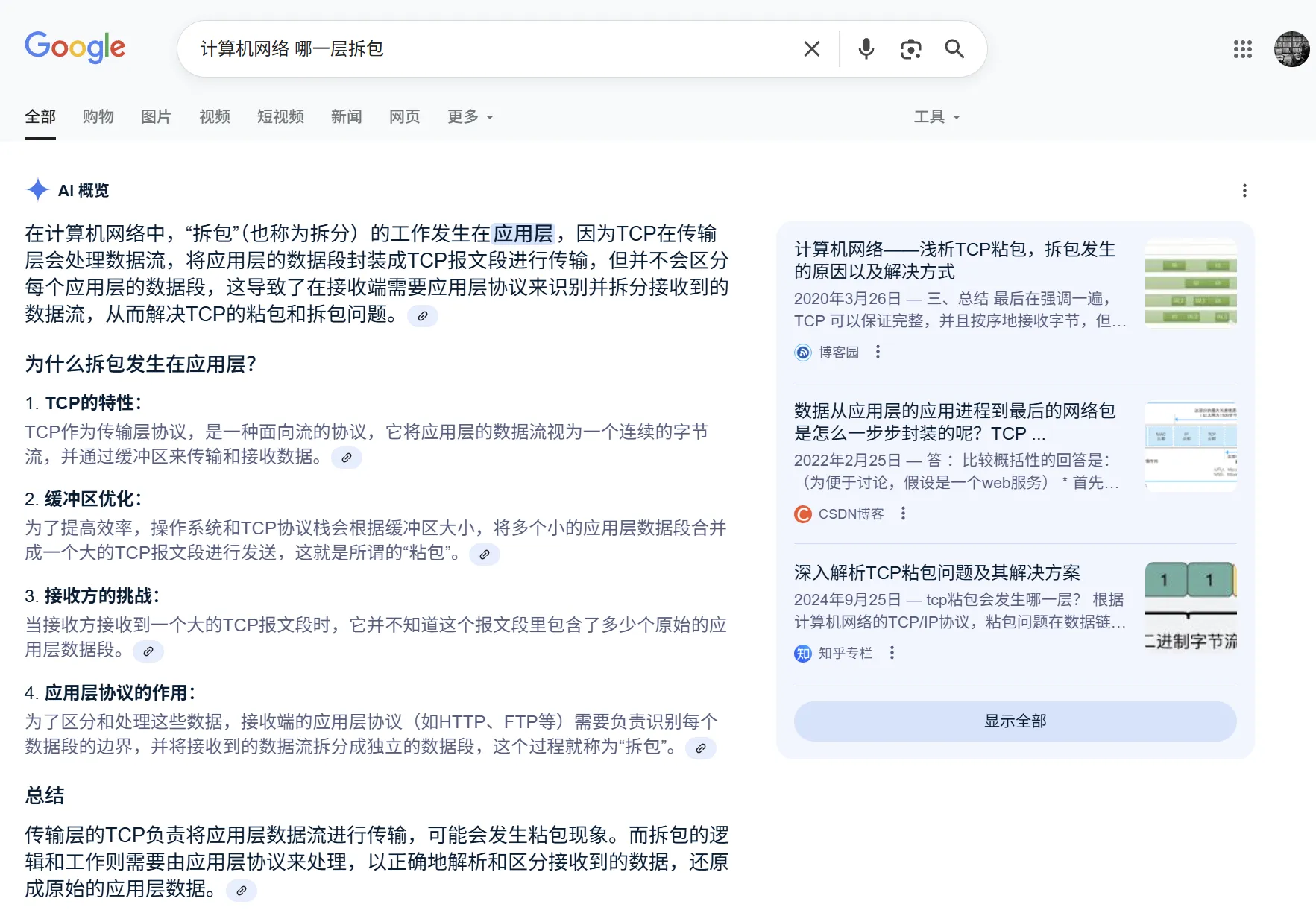Open source link after first summary paragraph
Image resolution: width=1316 pixels, height=913 pixels.
423,316
